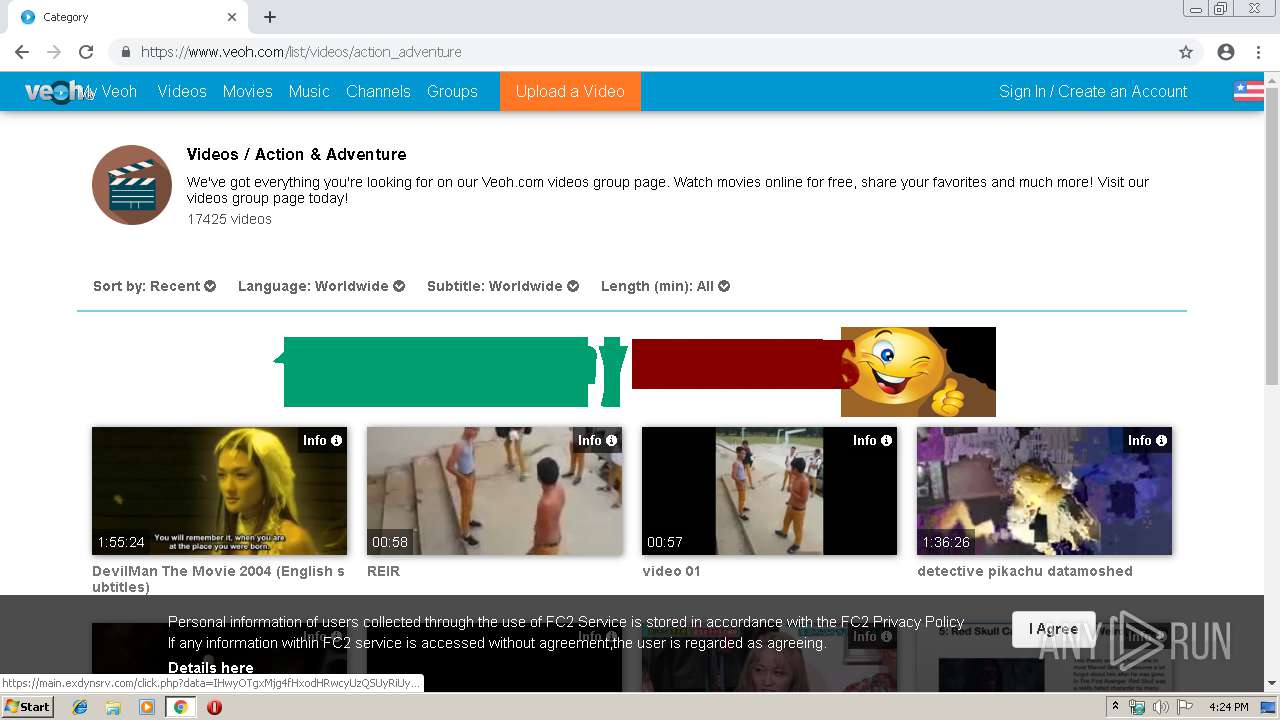Bookmark this page with the star icon
1280x720 pixels.
[x=1186, y=52]
